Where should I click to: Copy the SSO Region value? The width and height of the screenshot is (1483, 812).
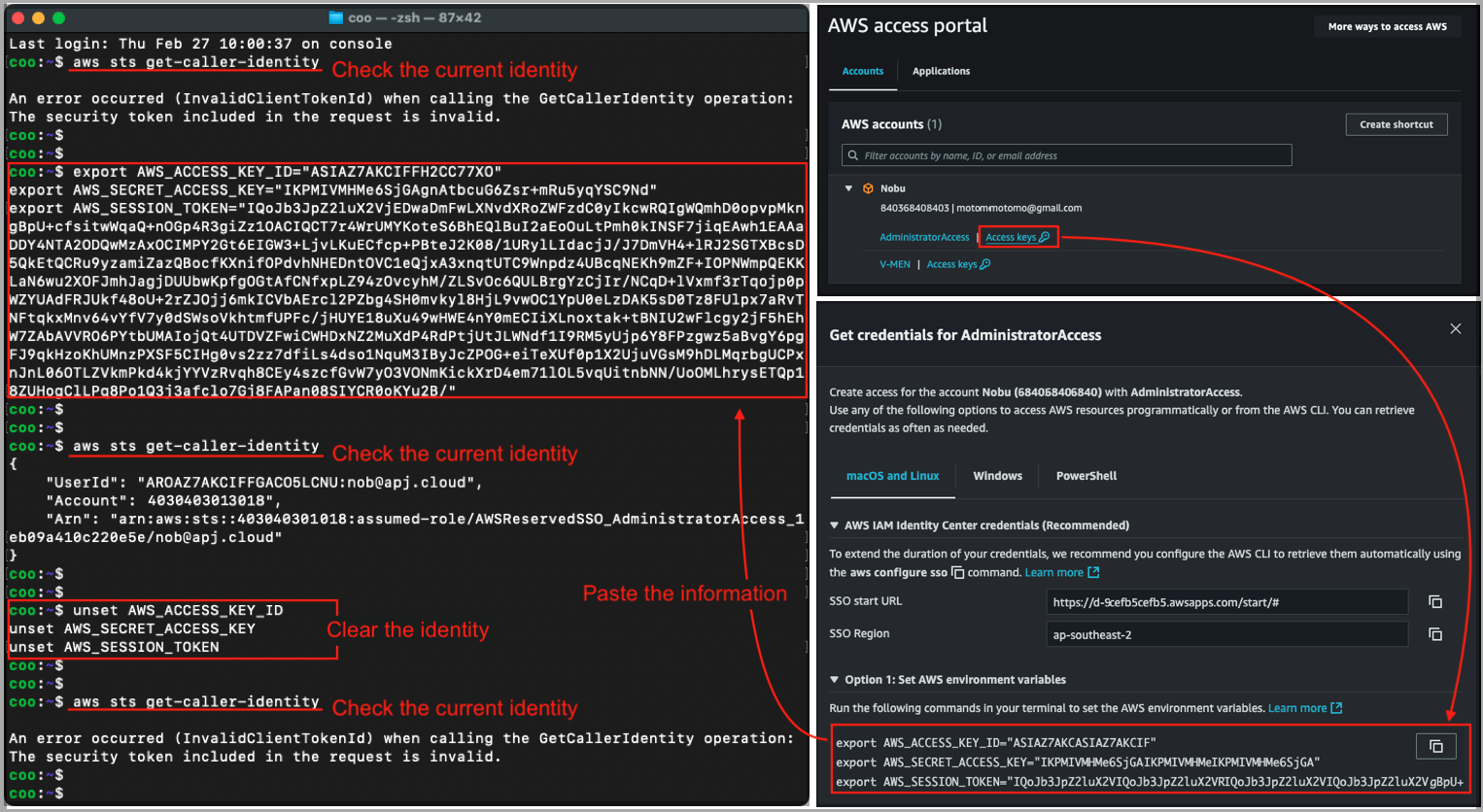point(1434,634)
